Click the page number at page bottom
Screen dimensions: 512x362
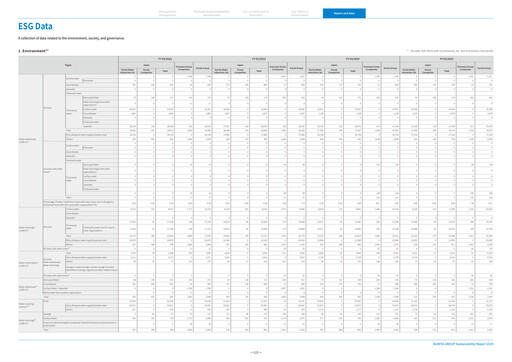[x=256, y=352]
